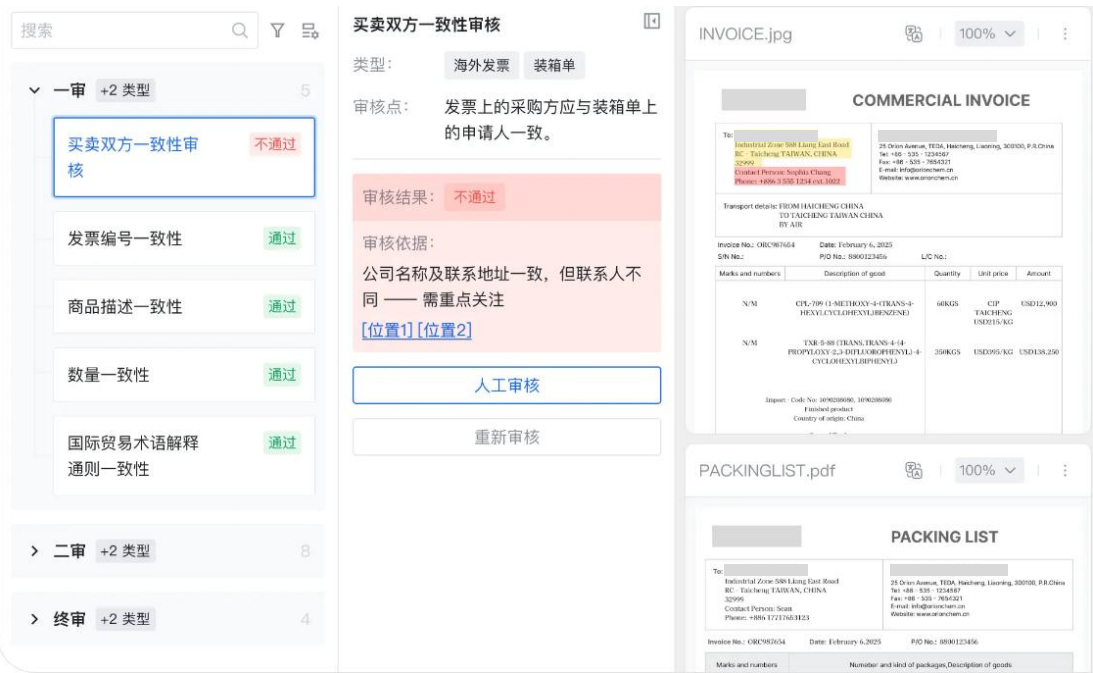
Task: Open the filter funnel icon
Action: point(277,31)
